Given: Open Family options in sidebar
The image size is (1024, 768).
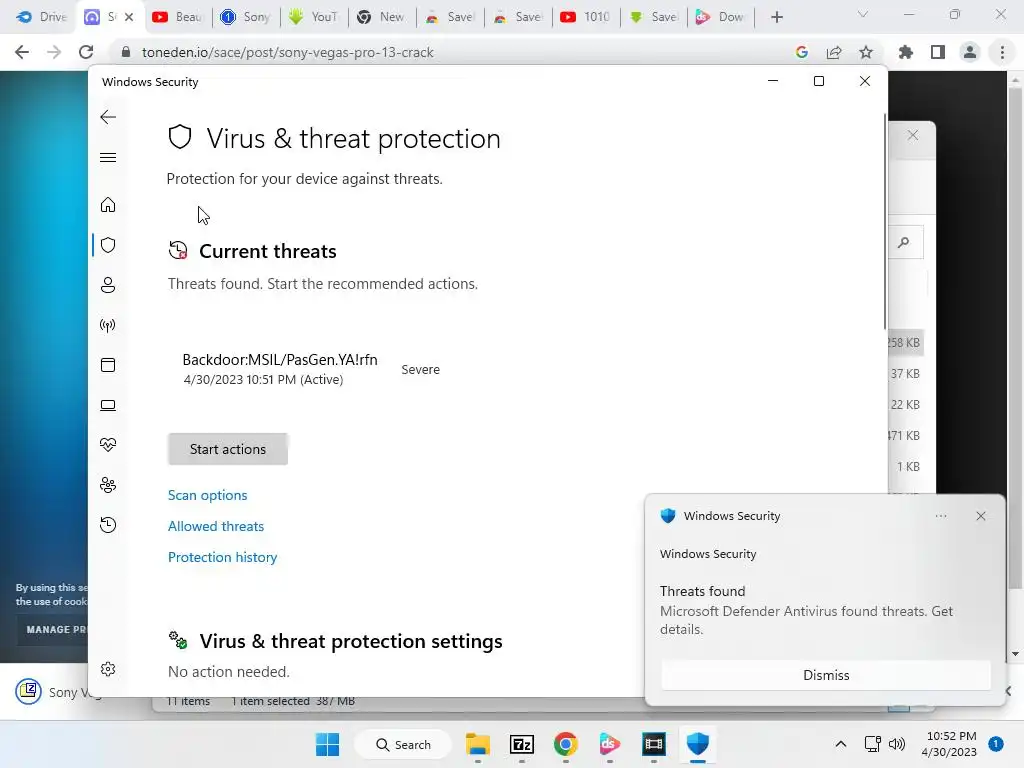Looking at the screenshot, I should click(x=108, y=485).
